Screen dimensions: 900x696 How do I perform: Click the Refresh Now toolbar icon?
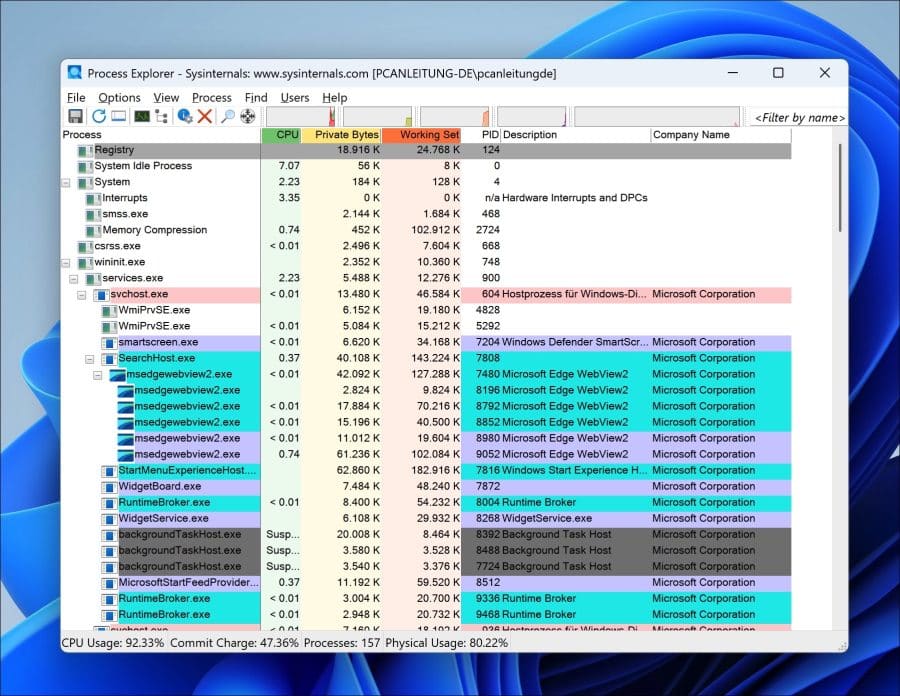tap(98, 116)
